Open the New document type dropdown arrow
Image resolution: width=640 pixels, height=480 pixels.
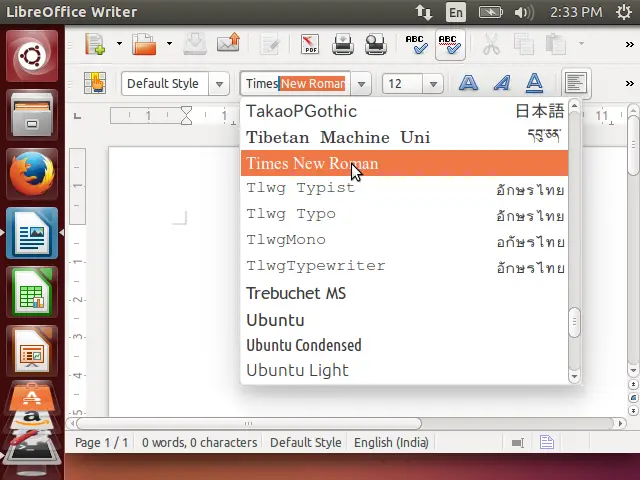119,44
